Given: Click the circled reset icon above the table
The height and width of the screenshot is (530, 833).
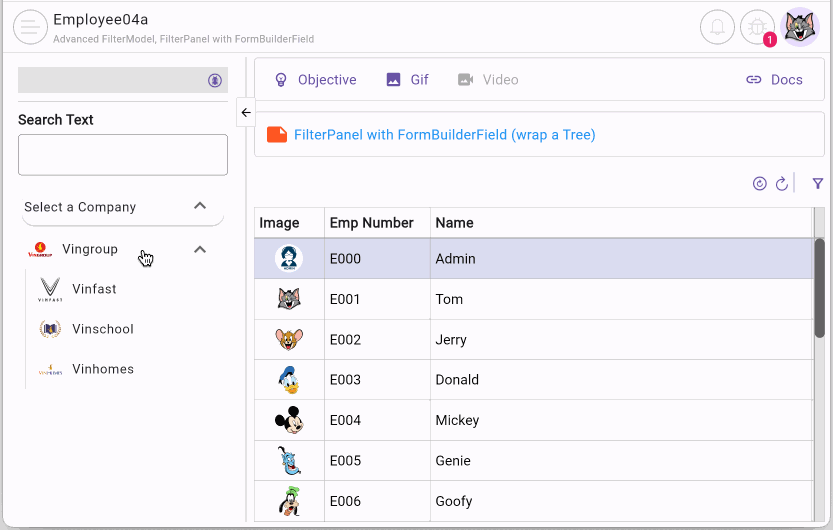Looking at the screenshot, I should tap(760, 184).
